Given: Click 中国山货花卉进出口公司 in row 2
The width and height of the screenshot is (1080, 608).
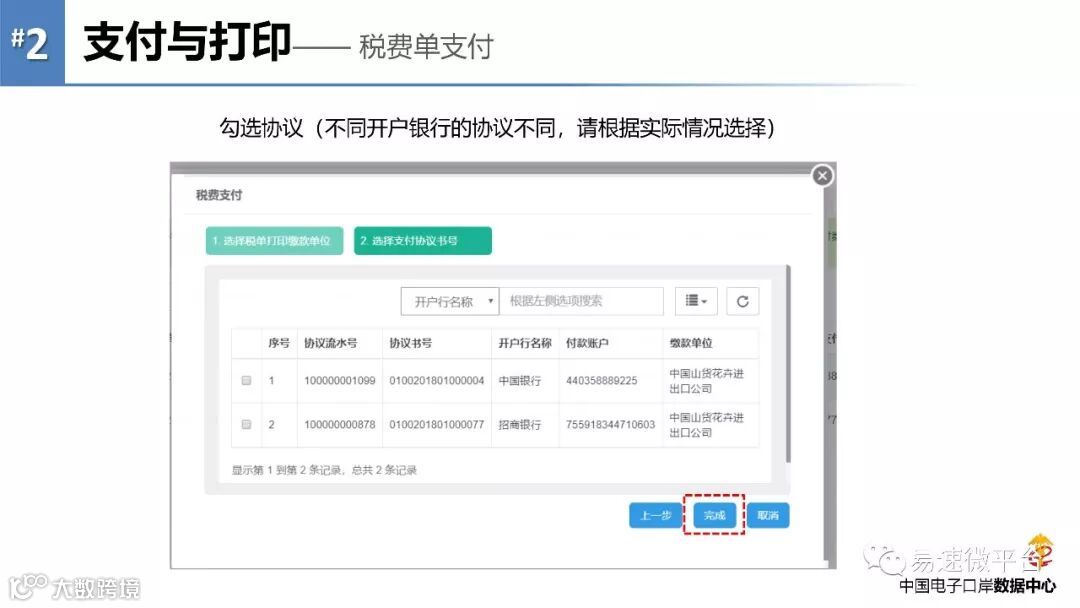Looking at the screenshot, I should (707, 425).
